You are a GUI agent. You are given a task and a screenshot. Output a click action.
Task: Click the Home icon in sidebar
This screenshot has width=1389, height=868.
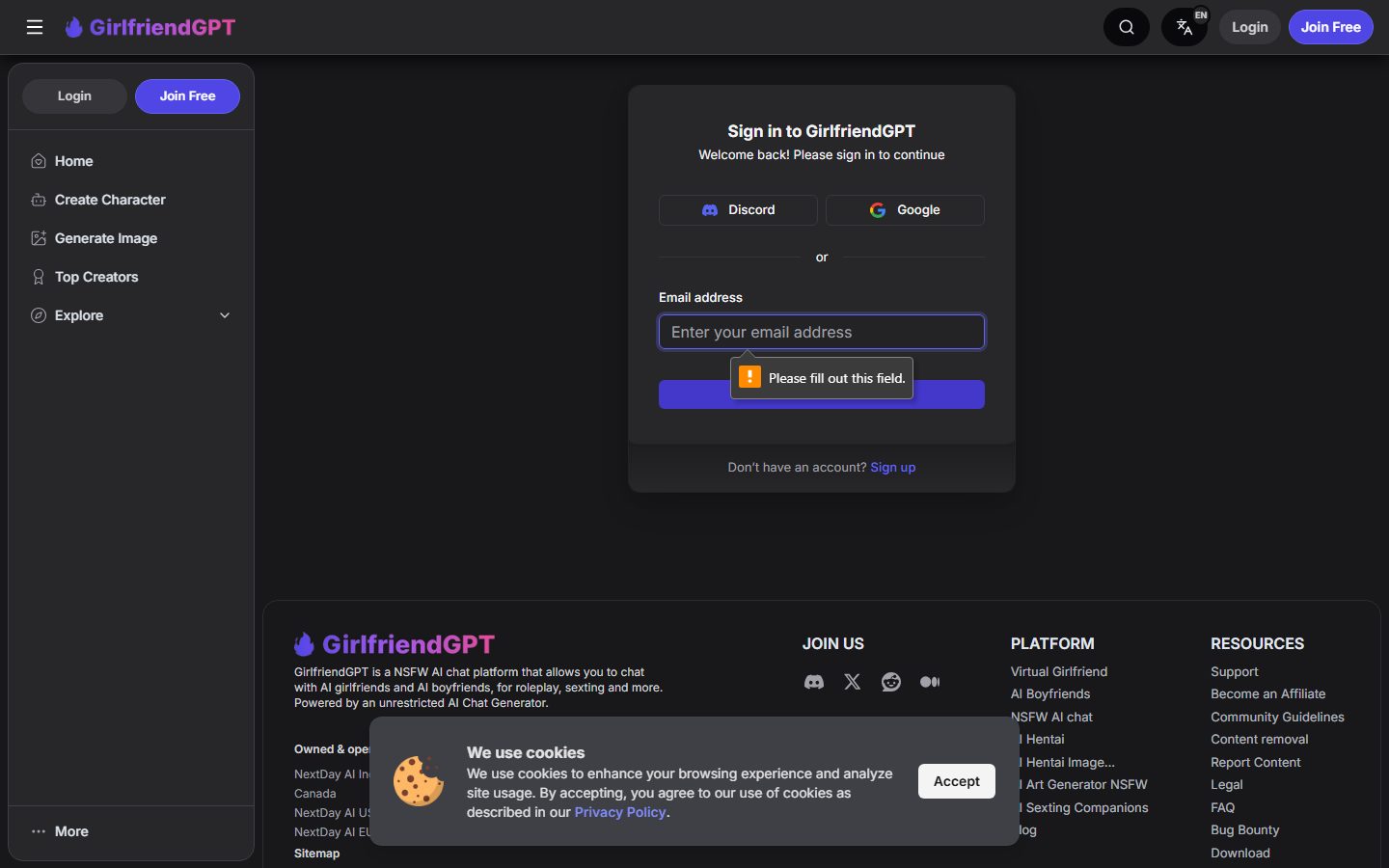pyautogui.click(x=39, y=161)
